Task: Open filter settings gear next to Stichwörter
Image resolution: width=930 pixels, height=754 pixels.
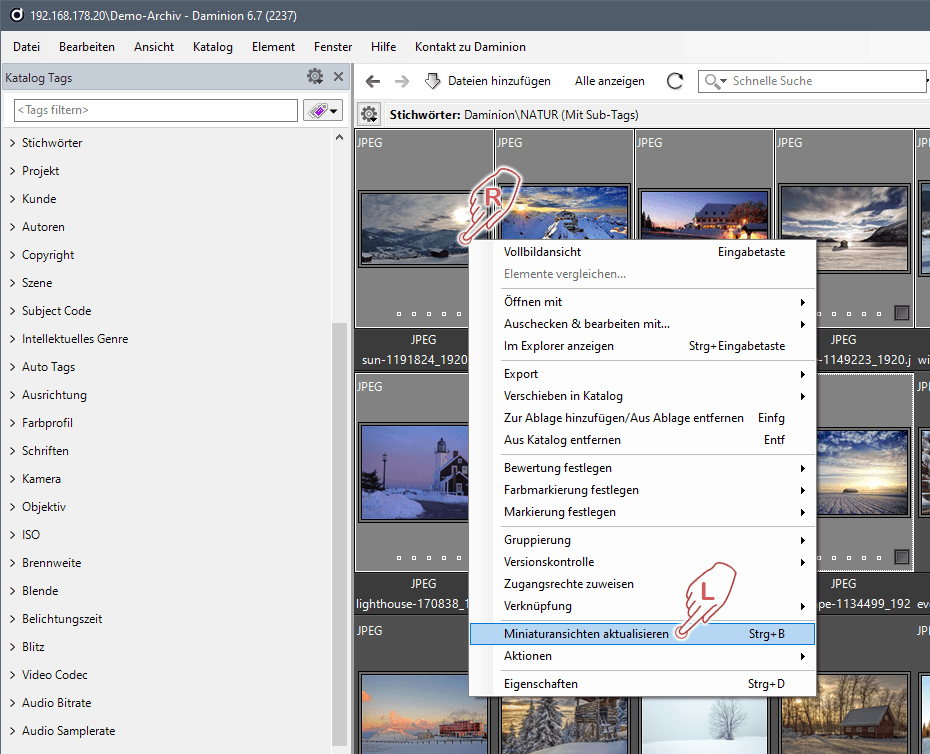Action: click(369, 114)
